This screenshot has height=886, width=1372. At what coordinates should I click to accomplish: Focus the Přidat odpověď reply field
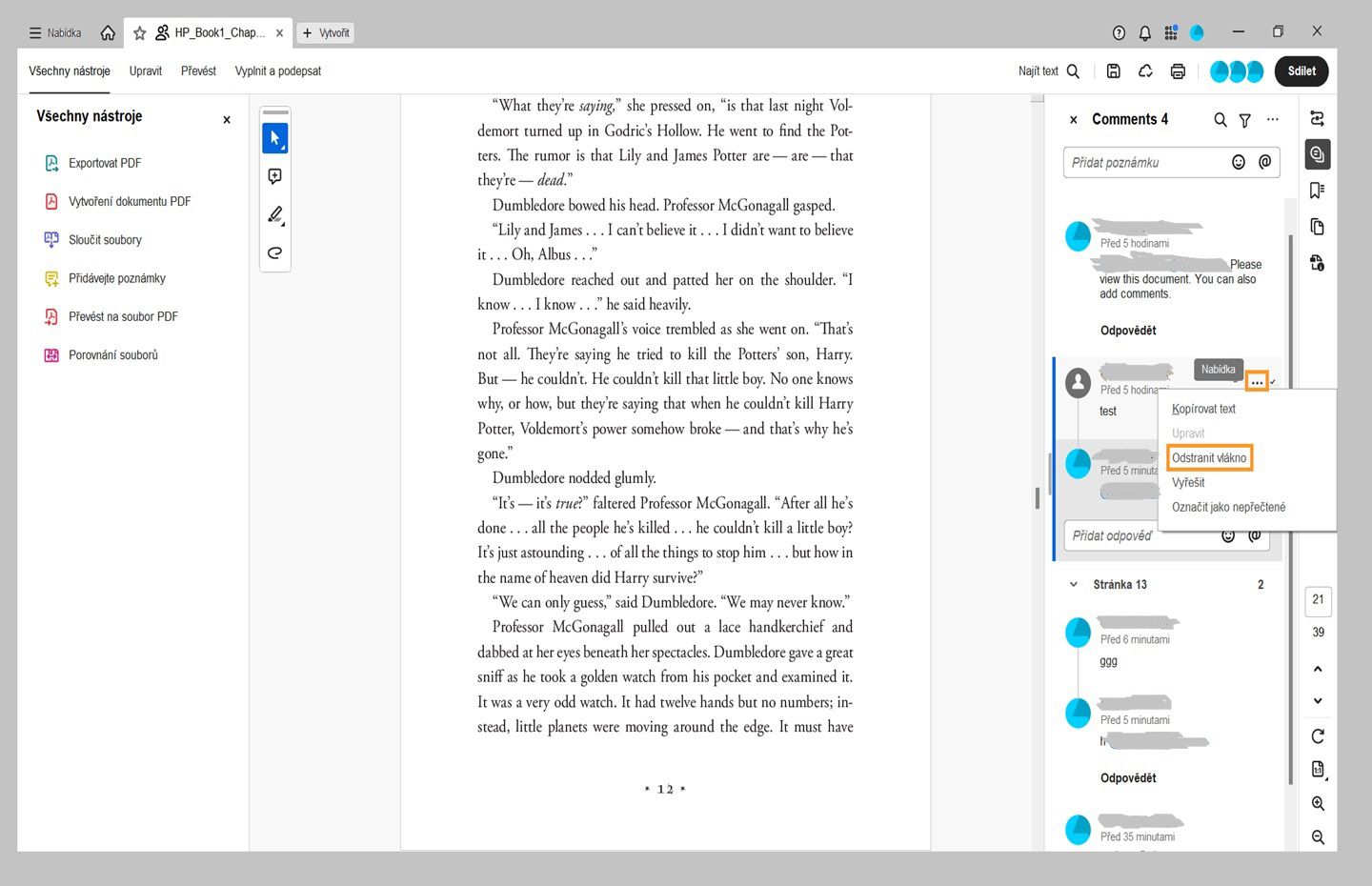tap(1168, 535)
